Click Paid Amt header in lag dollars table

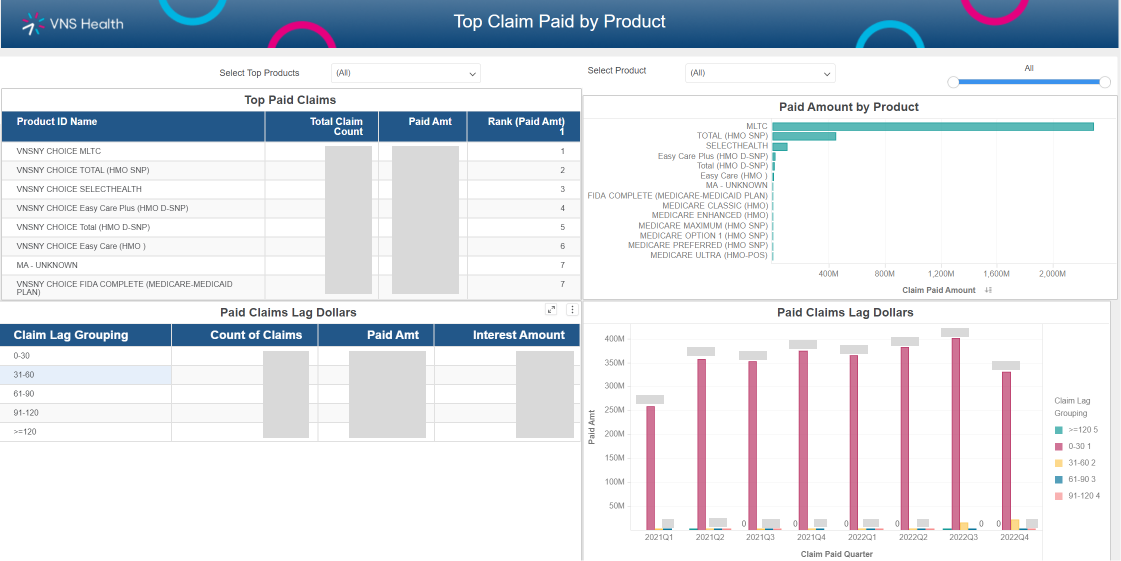pyautogui.click(x=376, y=335)
